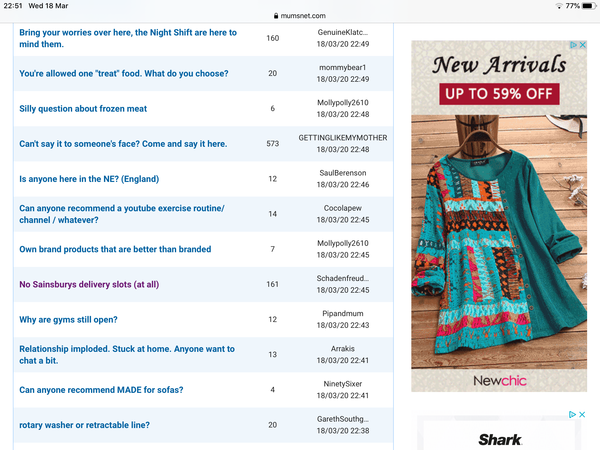The image size is (600, 450).
Task: Click the 'UP TO 59% OFF' ad banner
Action: 499,94
